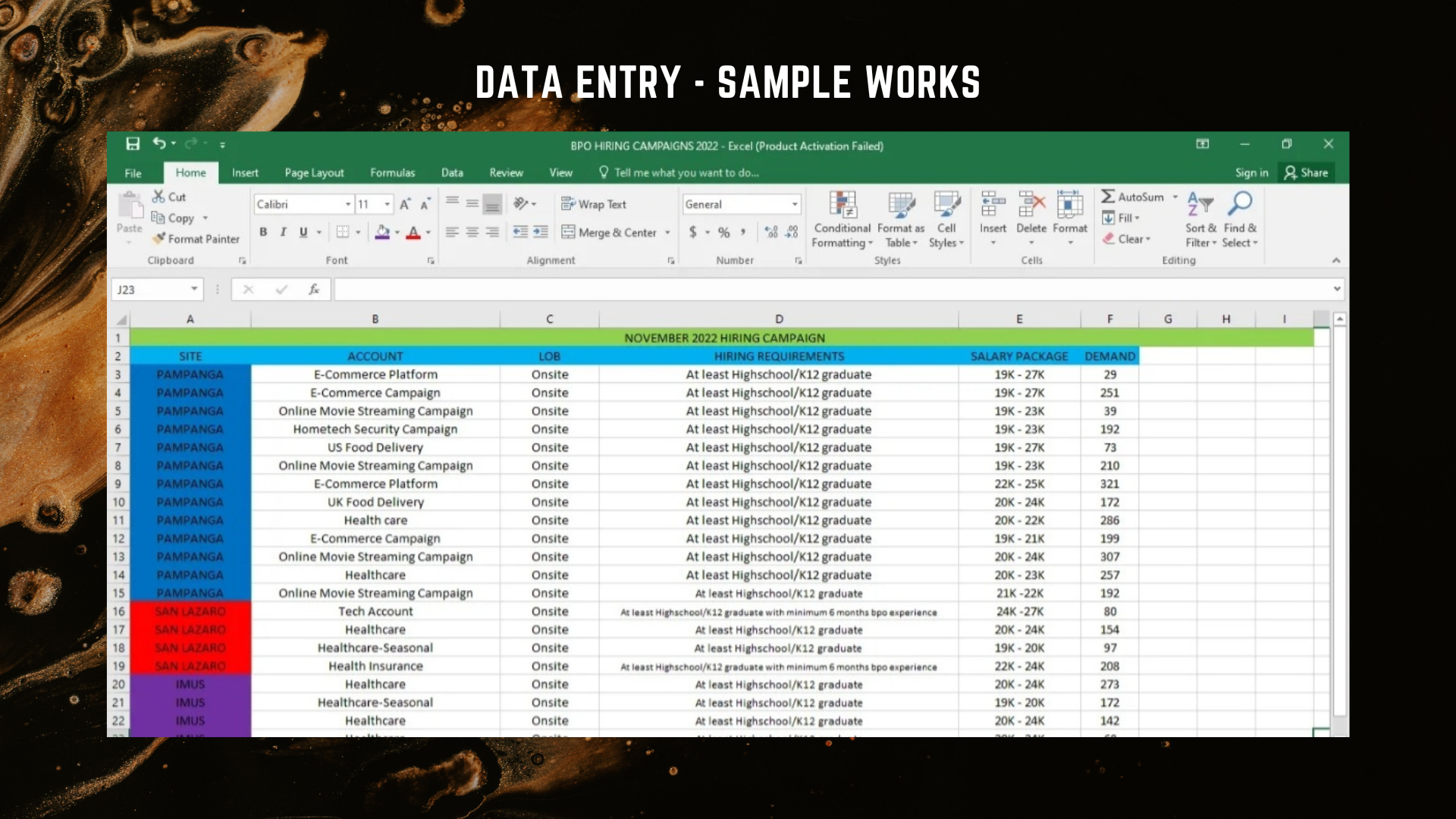
Task: Click the Save icon in the title bar
Action: tap(133, 144)
